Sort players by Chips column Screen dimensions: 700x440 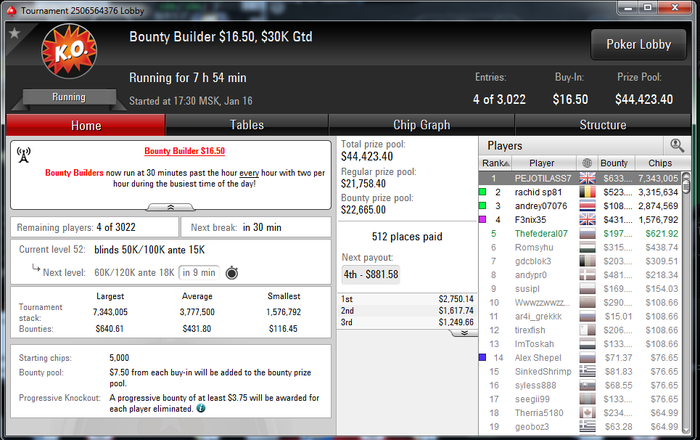[x=659, y=163]
